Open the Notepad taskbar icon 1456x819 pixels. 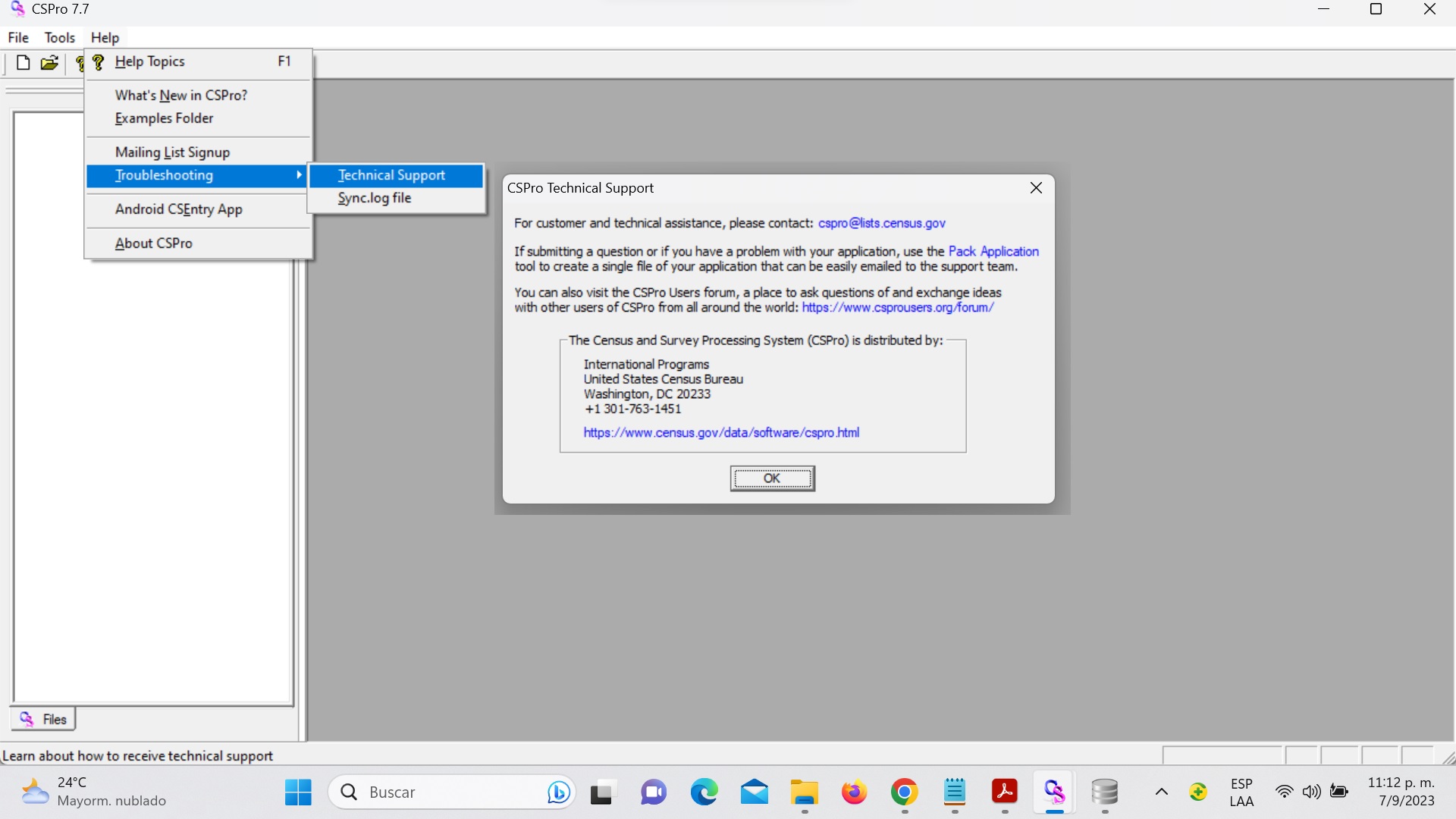[954, 792]
